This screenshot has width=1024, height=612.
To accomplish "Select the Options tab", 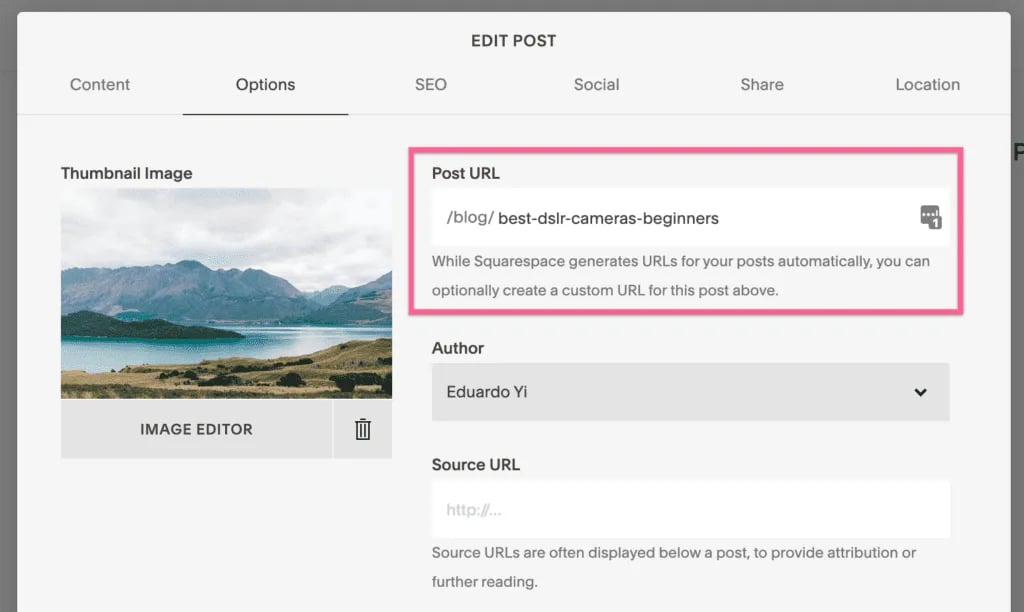I will (265, 85).
